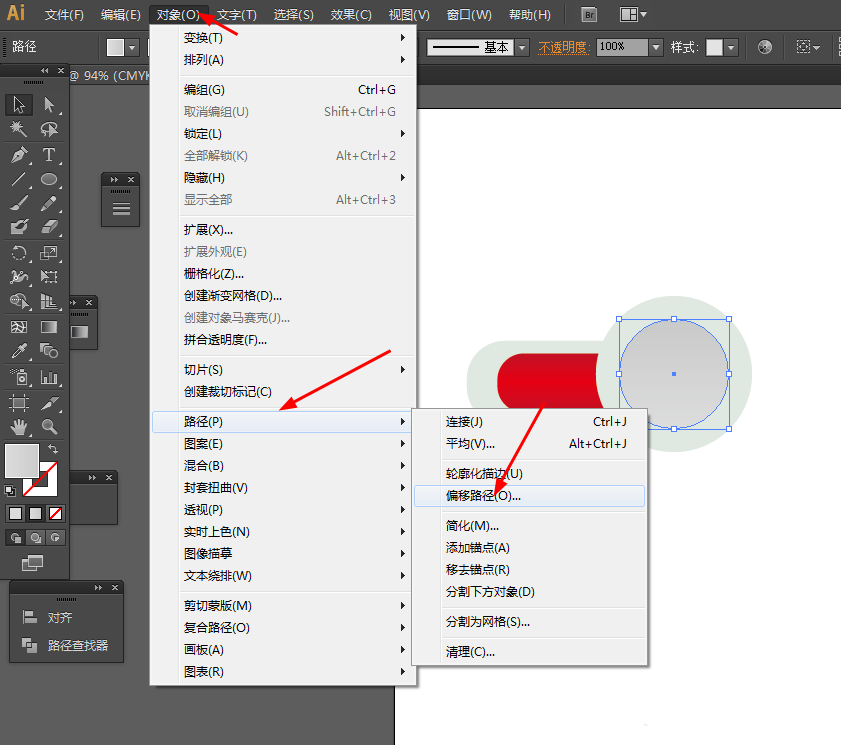This screenshot has width=841, height=745.
Task: Pick the Lasso tool
Action: click(x=49, y=129)
